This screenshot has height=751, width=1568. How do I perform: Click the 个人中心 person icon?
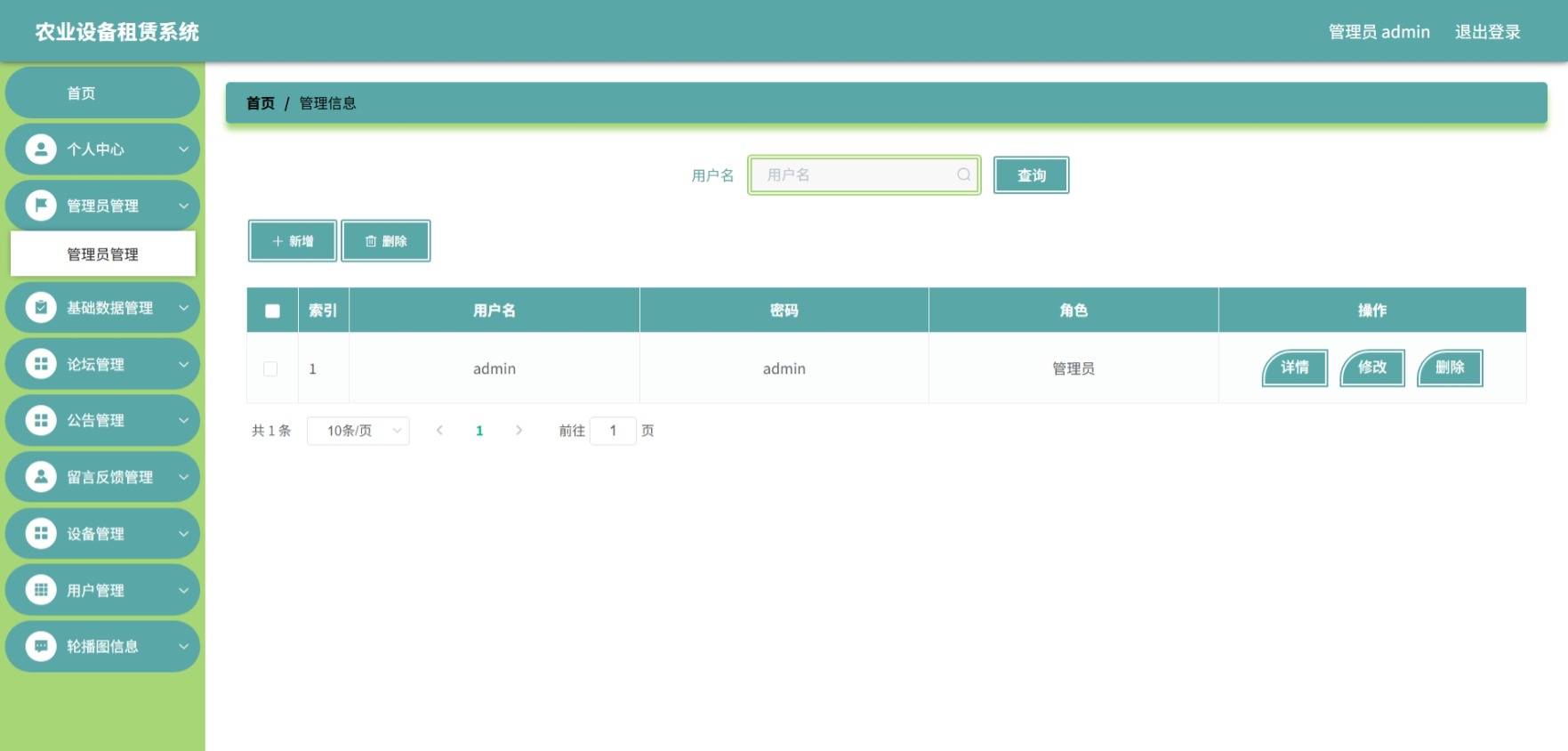pyautogui.click(x=40, y=149)
